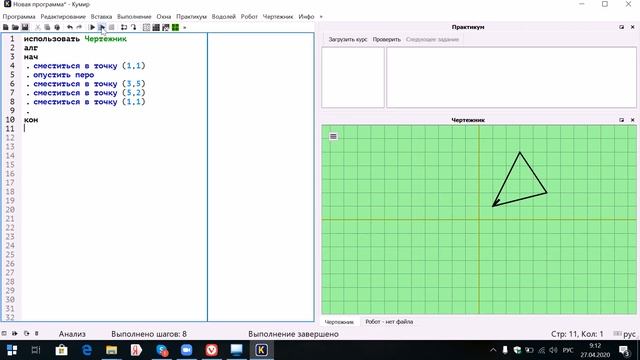Click the Cut scissors icon

click(x=38, y=27)
